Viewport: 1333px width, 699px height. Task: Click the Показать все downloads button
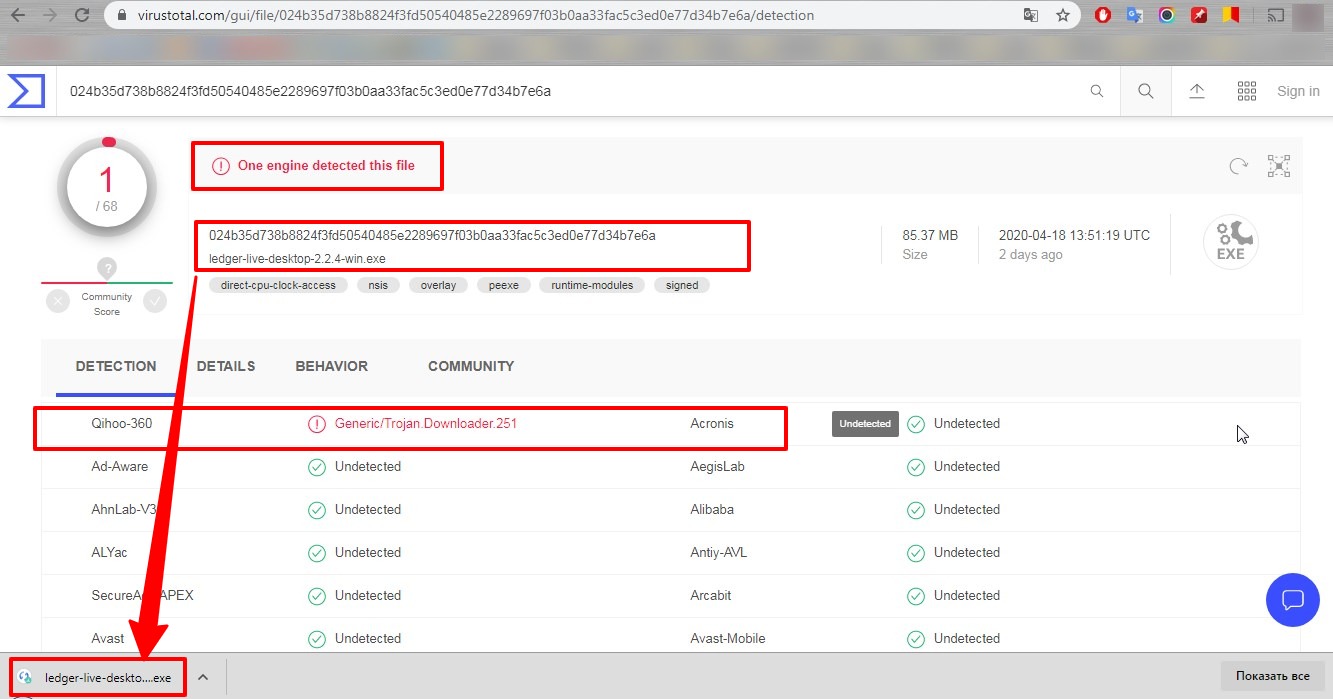click(1272, 677)
